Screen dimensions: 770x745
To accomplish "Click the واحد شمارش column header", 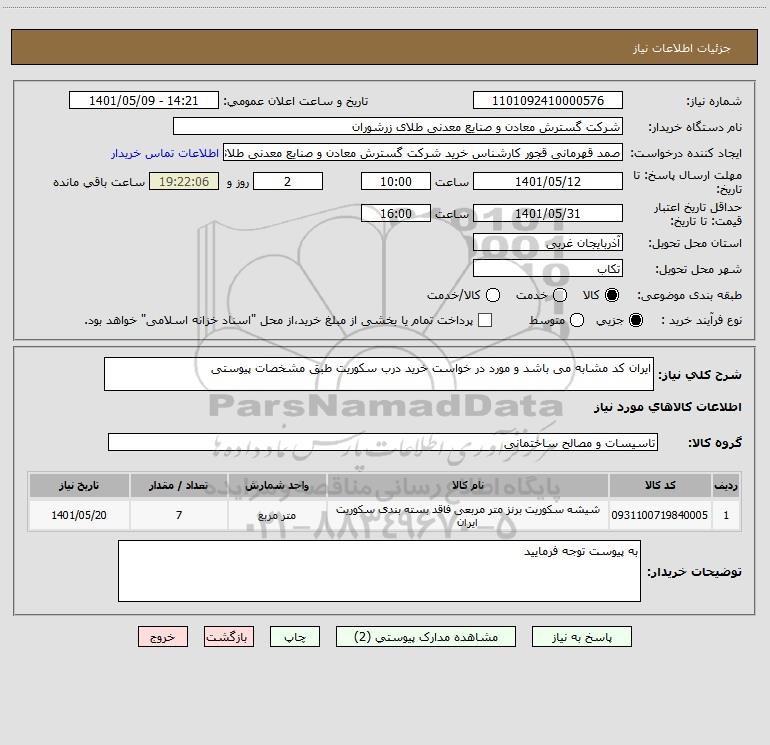I will tap(277, 485).
